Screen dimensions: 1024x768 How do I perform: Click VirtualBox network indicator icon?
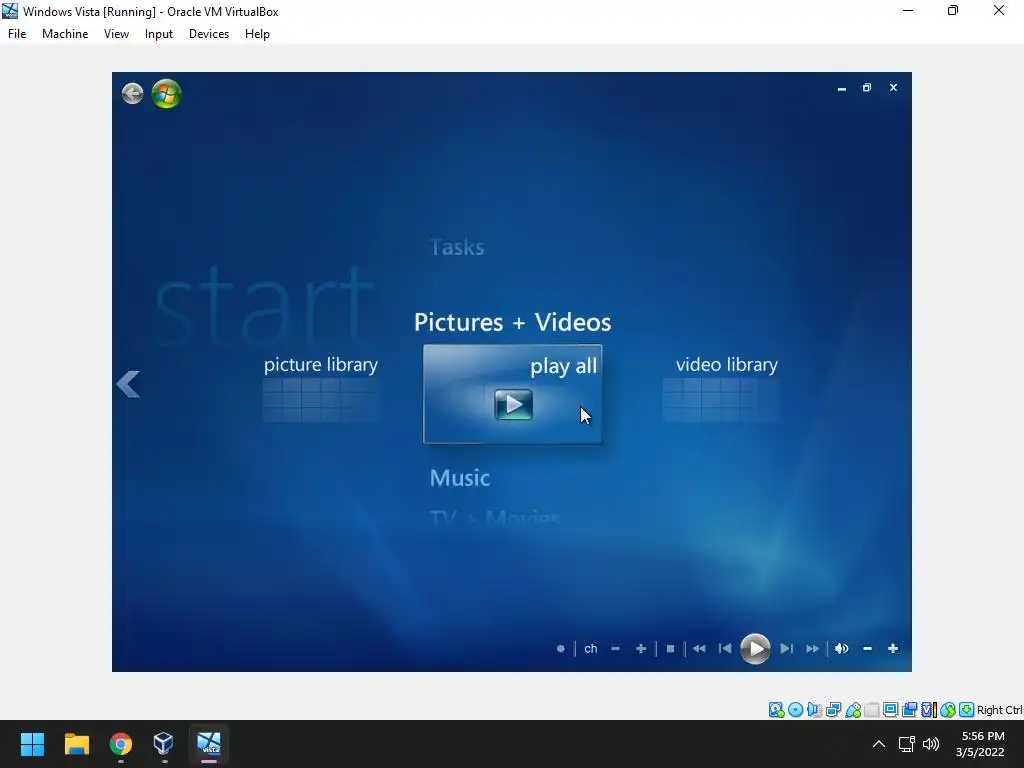click(x=833, y=710)
